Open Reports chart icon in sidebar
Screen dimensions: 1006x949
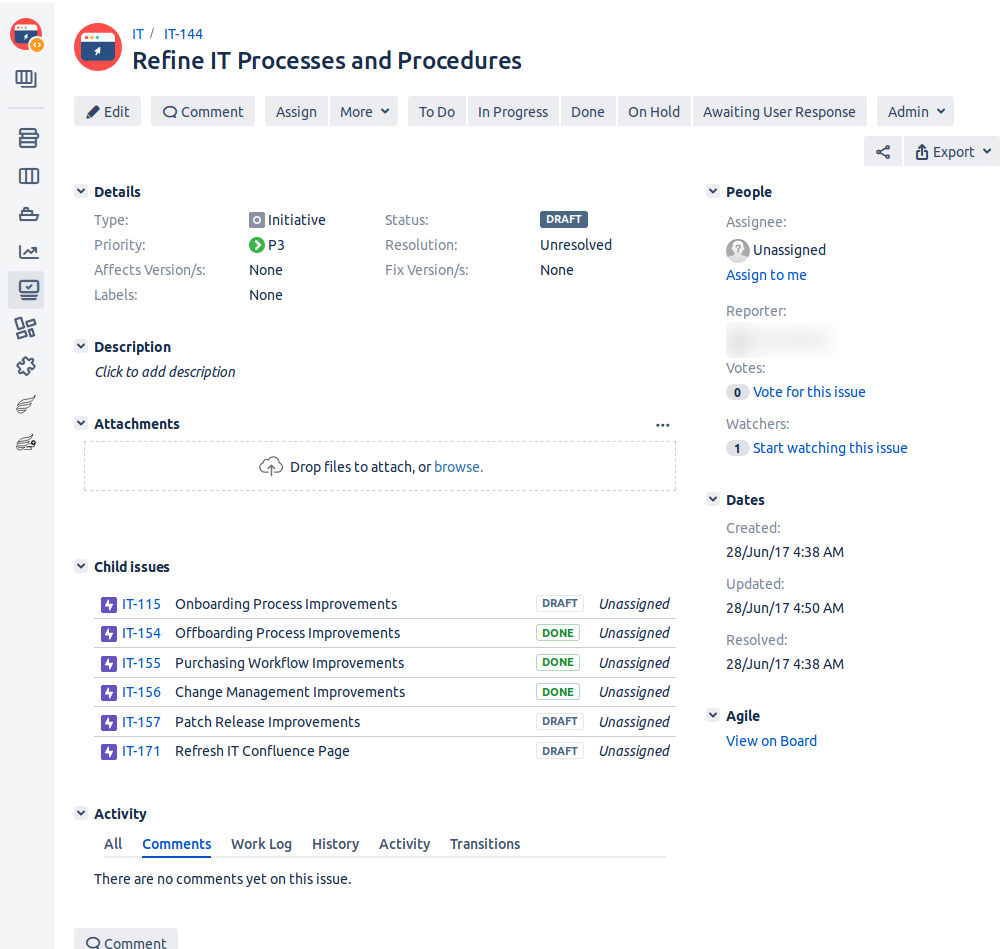28,252
